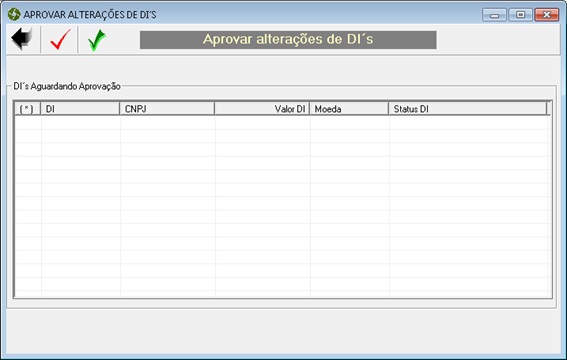Sort by the DI column header

(80, 109)
